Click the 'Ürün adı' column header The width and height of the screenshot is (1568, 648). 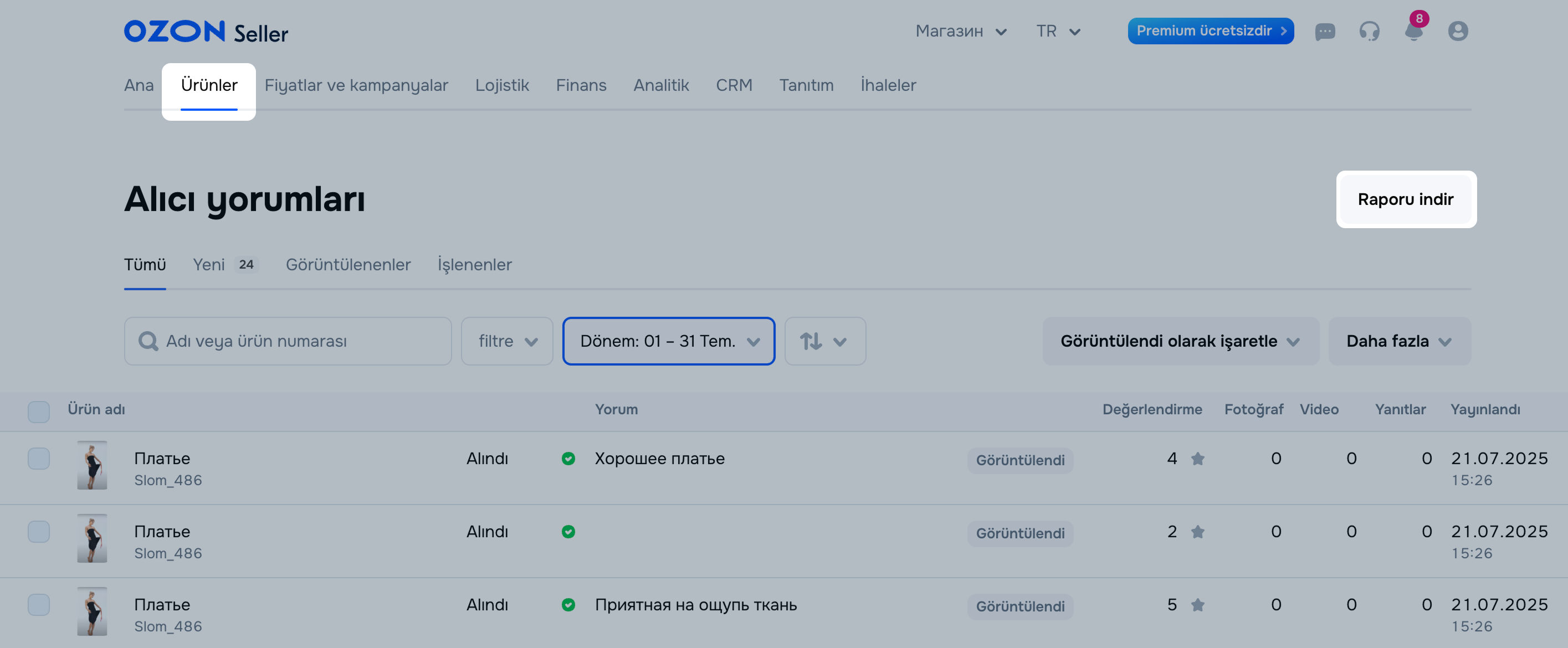[x=96, y=409]
